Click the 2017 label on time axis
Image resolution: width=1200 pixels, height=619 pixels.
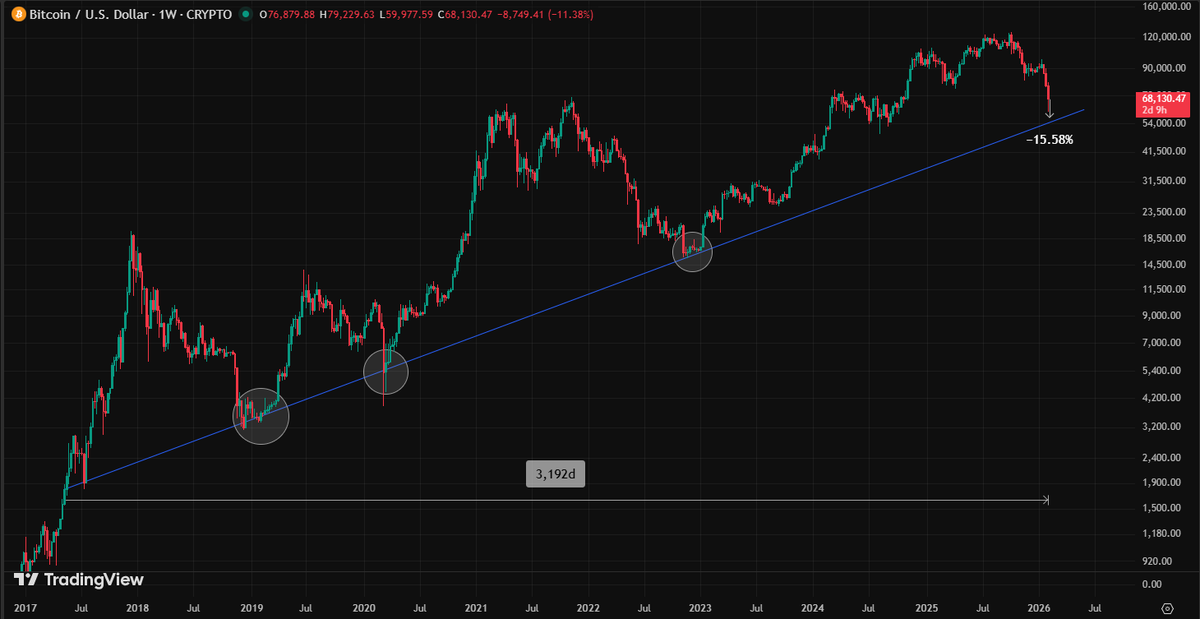pos(26,607)
